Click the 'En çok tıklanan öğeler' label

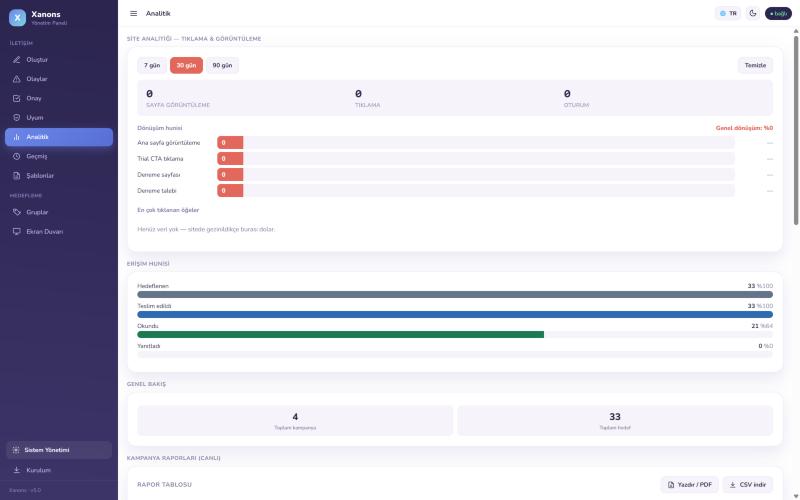(x=168, y=210)
